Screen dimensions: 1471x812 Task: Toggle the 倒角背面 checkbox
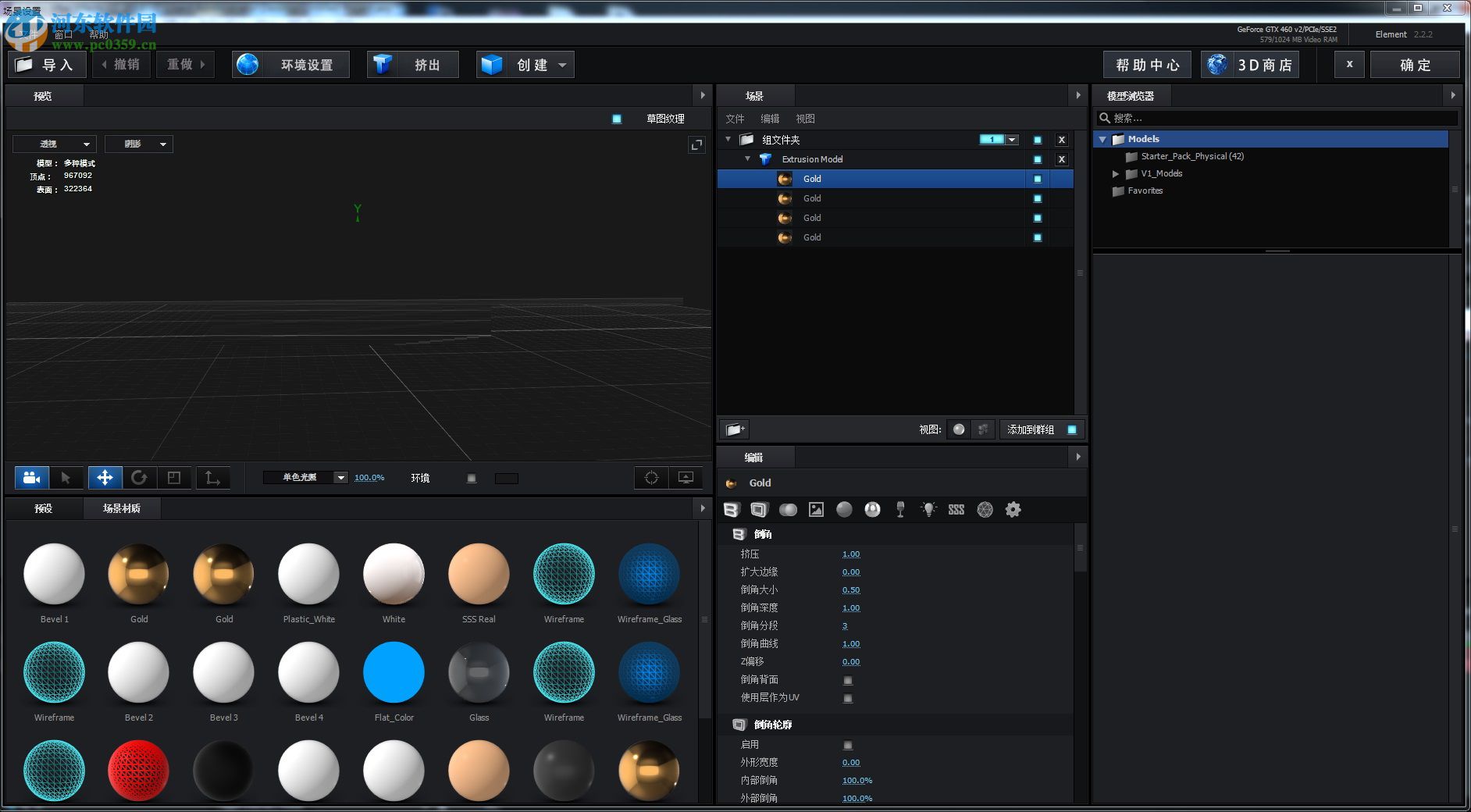click(848, 679)
